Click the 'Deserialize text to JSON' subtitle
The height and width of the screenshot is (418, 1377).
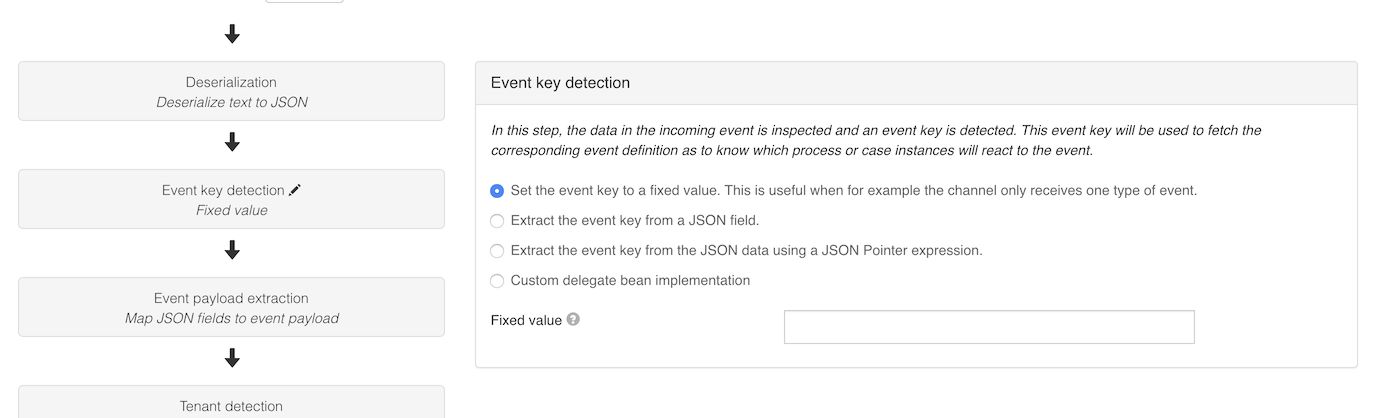point(231,102)
